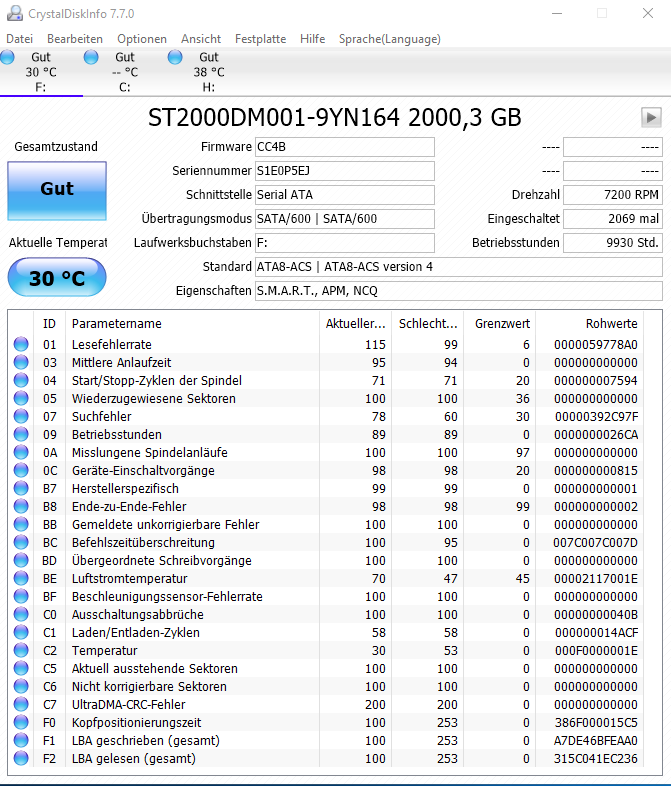Click status icon for Start/Stopp-Zyklen der Spindel
Screen dimensions: 671x786
click(x=21, y=380)
